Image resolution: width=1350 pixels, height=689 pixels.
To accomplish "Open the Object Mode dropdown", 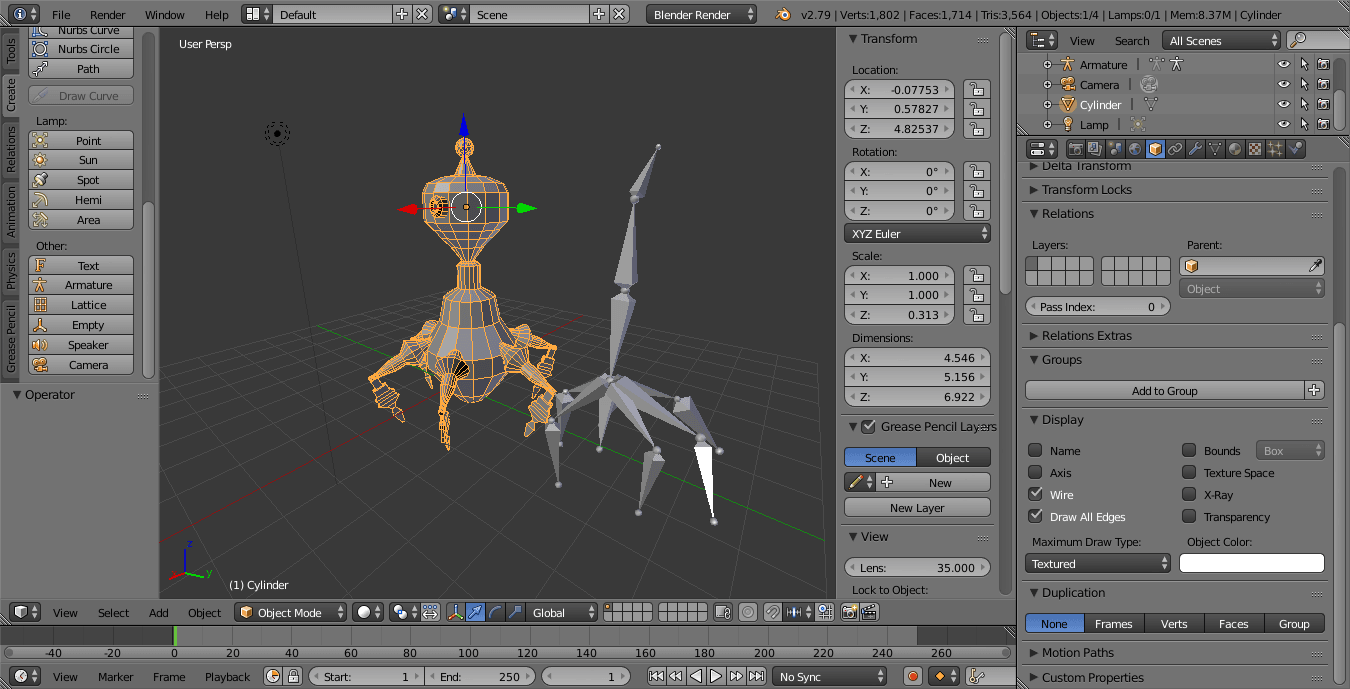I will pyautogui.click(x=291, y=612).
